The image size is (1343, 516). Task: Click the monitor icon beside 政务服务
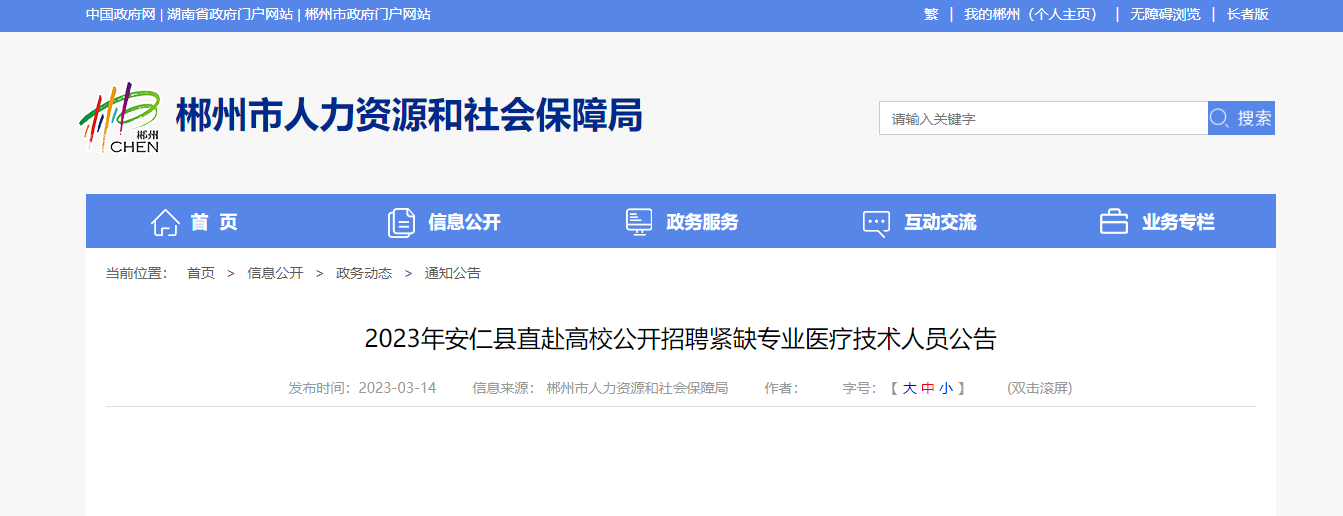[639, 222]
